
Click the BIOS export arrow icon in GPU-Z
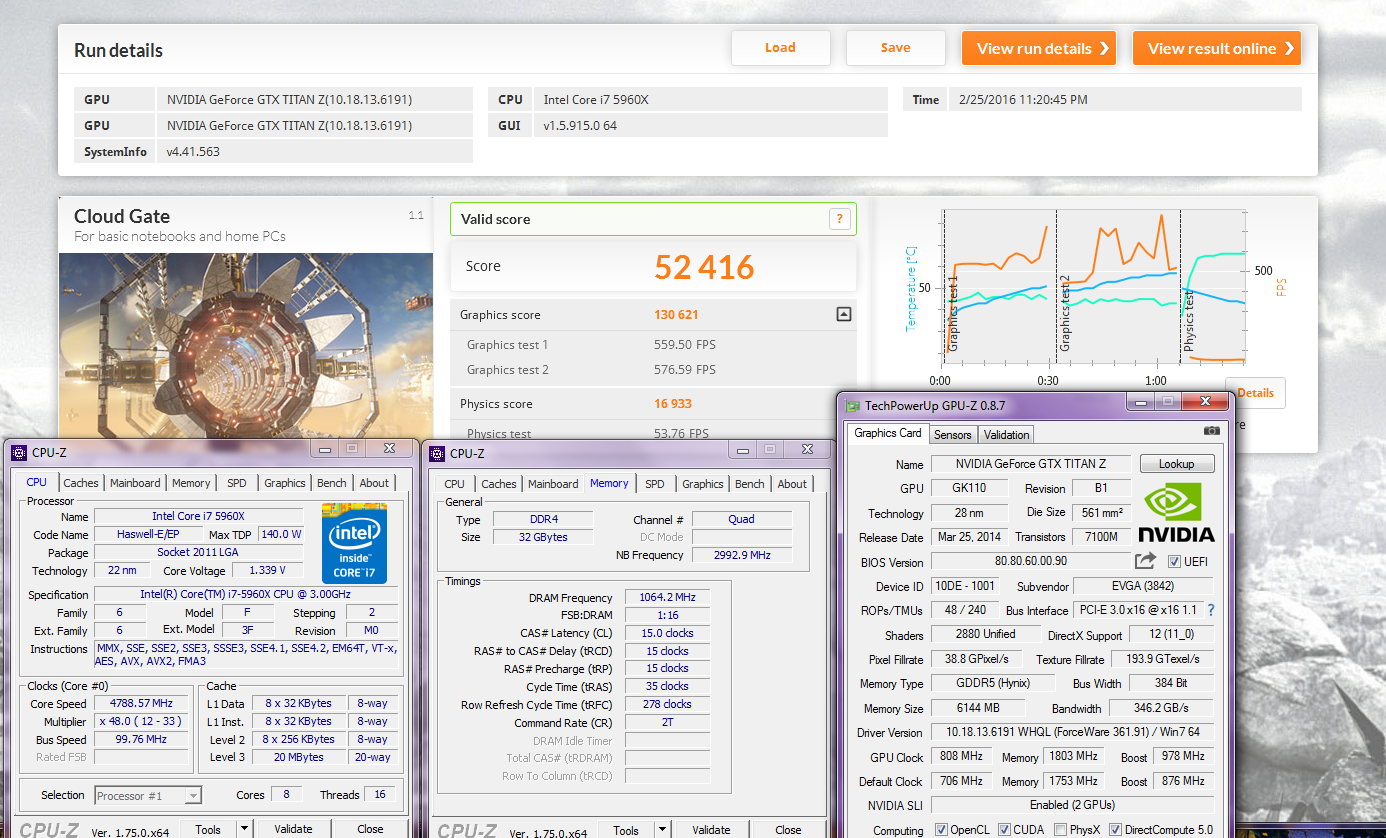1146,561
